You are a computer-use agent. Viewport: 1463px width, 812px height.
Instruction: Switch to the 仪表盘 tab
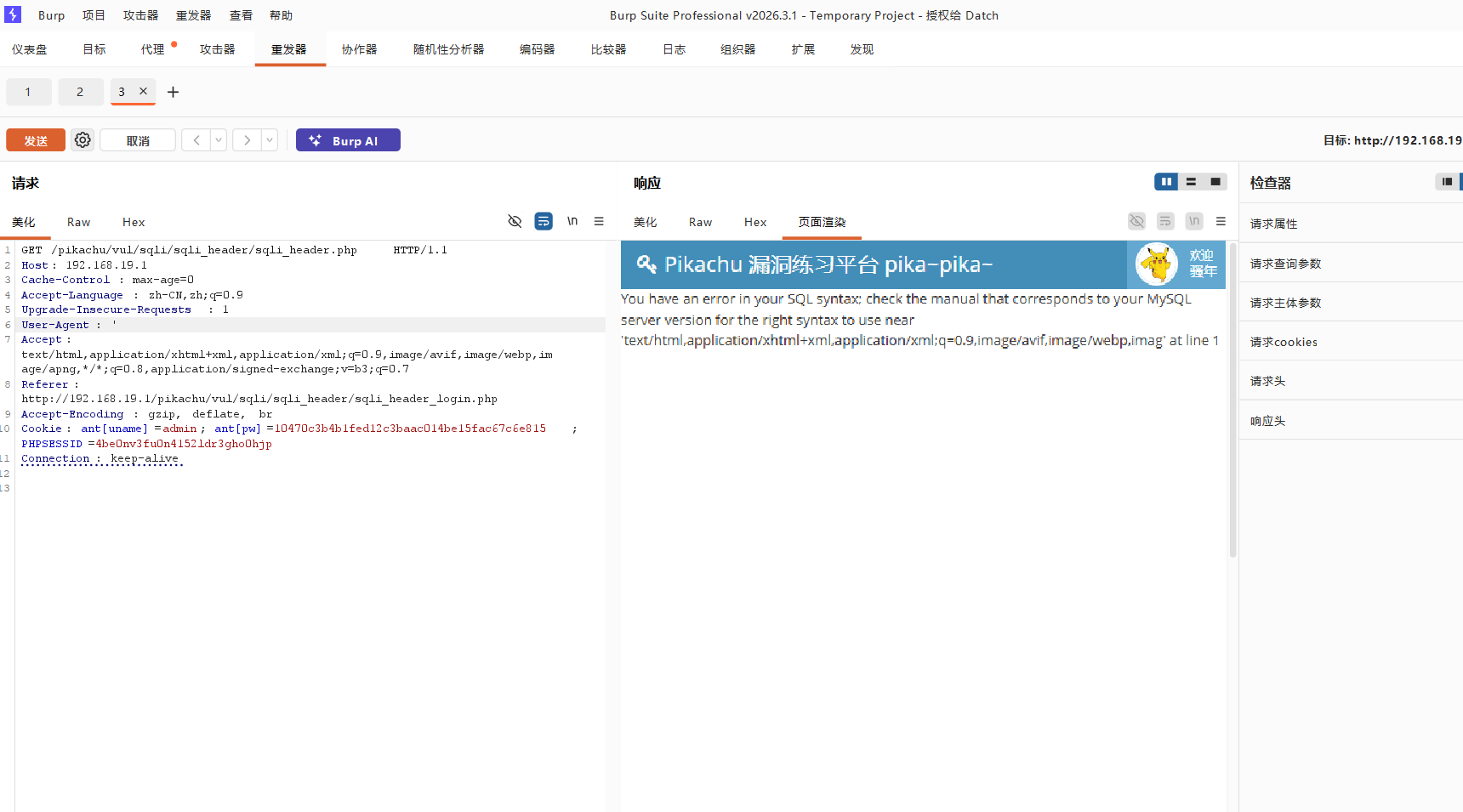tap(30, 49)
